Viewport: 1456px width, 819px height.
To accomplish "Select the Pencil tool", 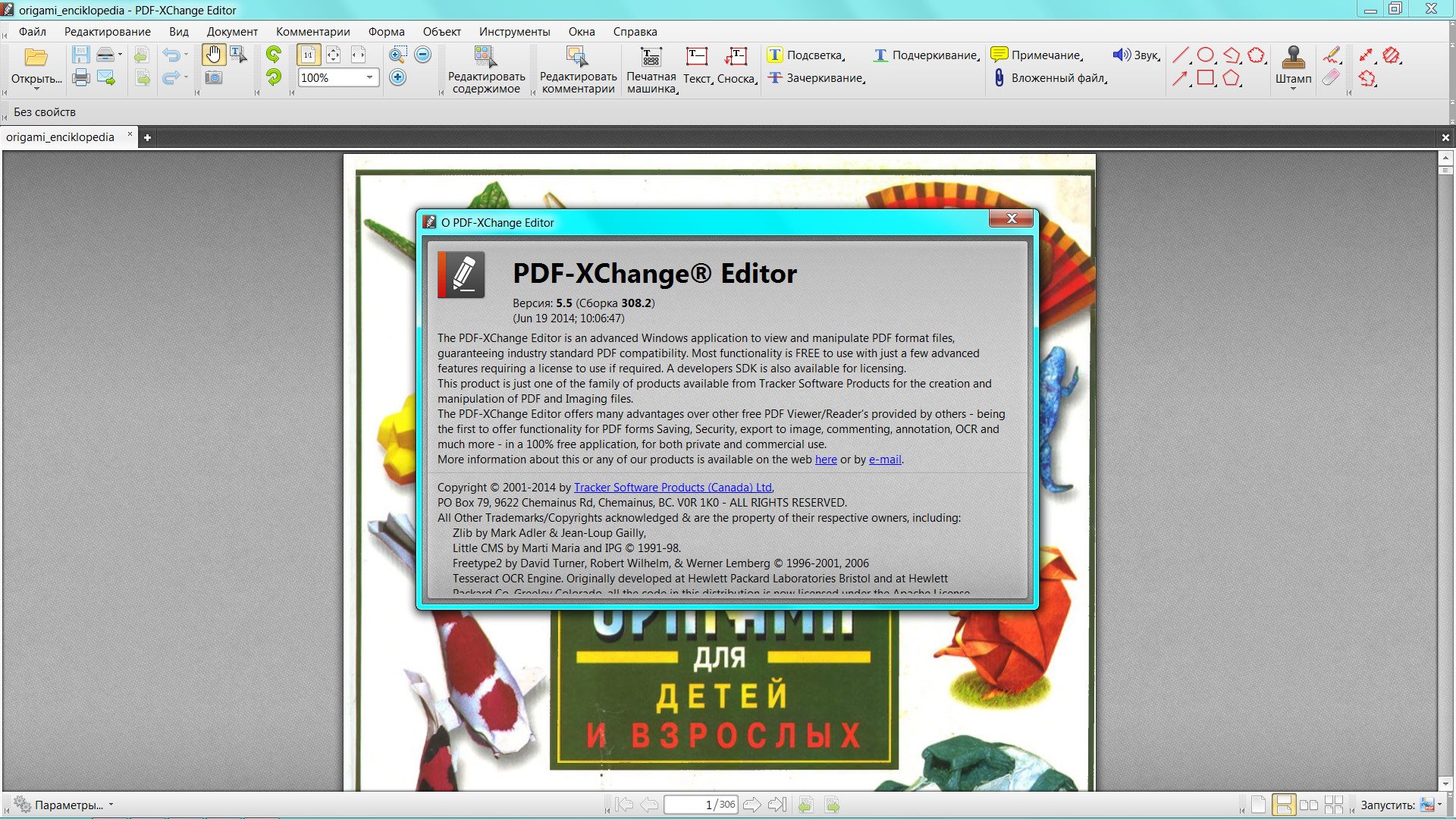I will tap(1331, 55).
